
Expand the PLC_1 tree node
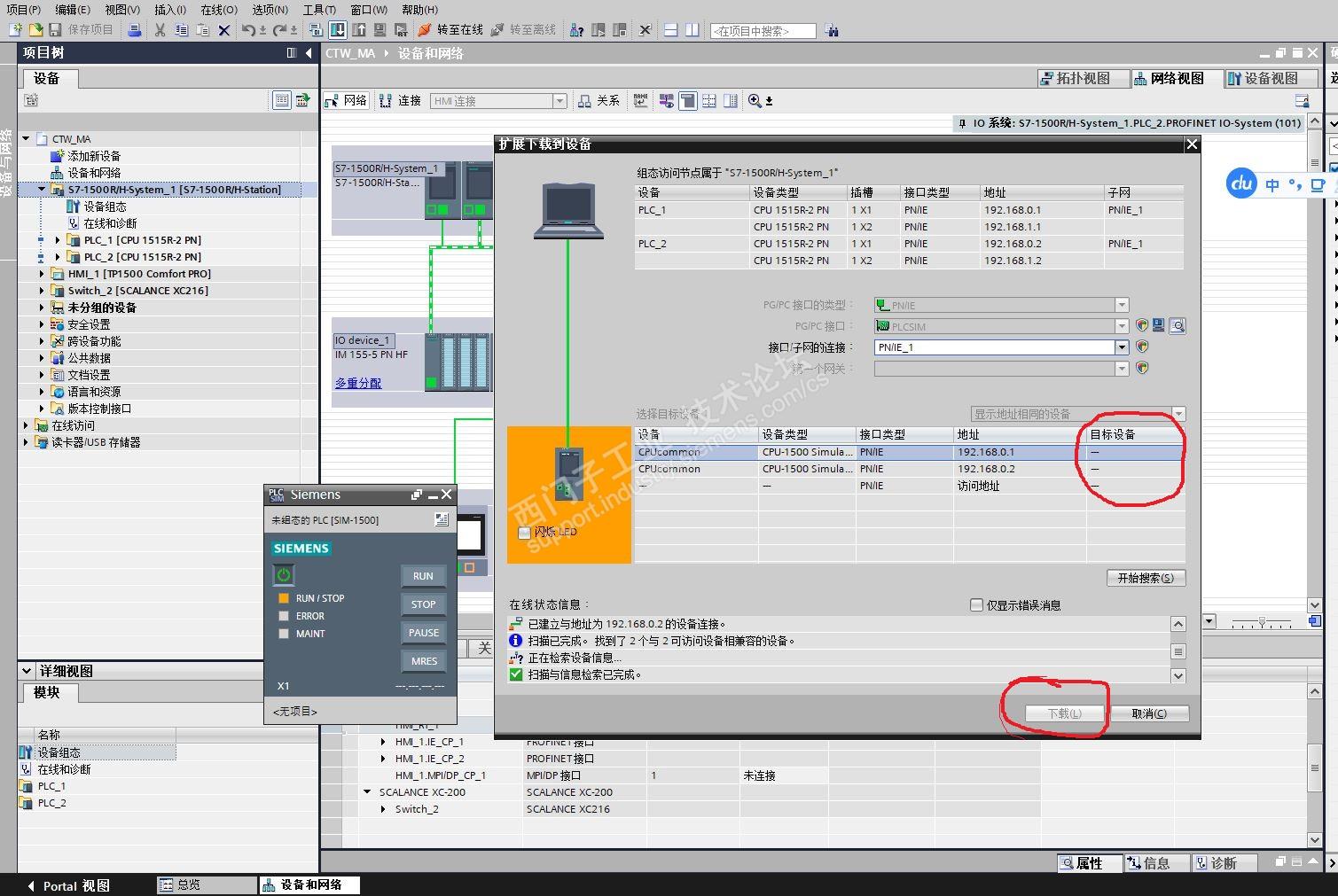pyautogui.click(x=58, y=240)
